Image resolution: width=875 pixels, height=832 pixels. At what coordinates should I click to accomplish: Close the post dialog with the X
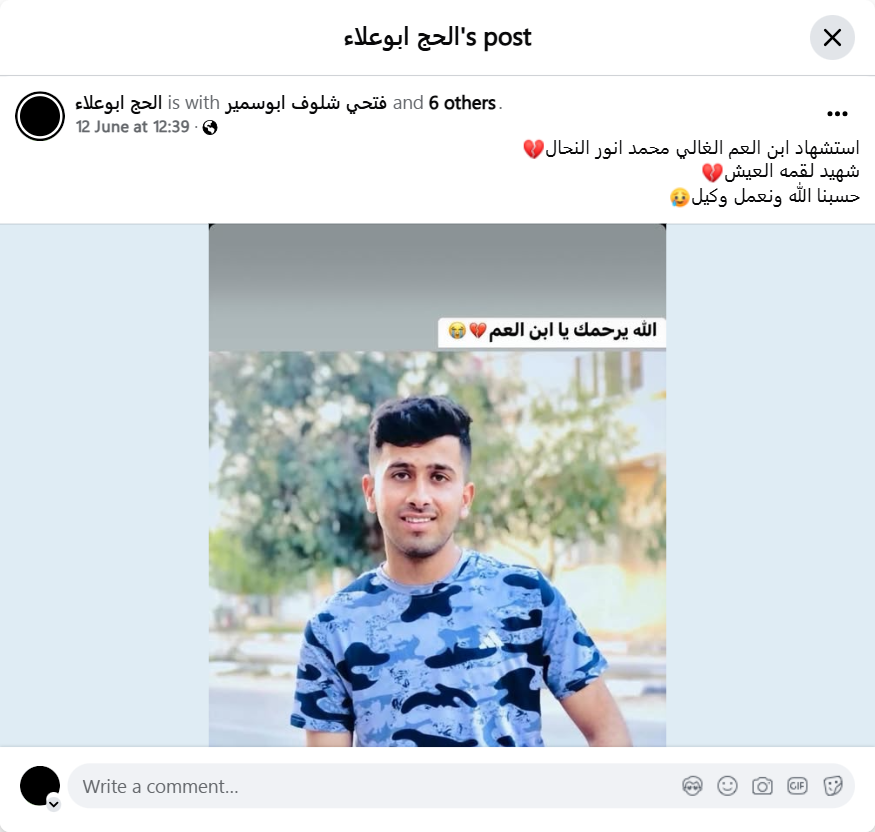[831, 38]
